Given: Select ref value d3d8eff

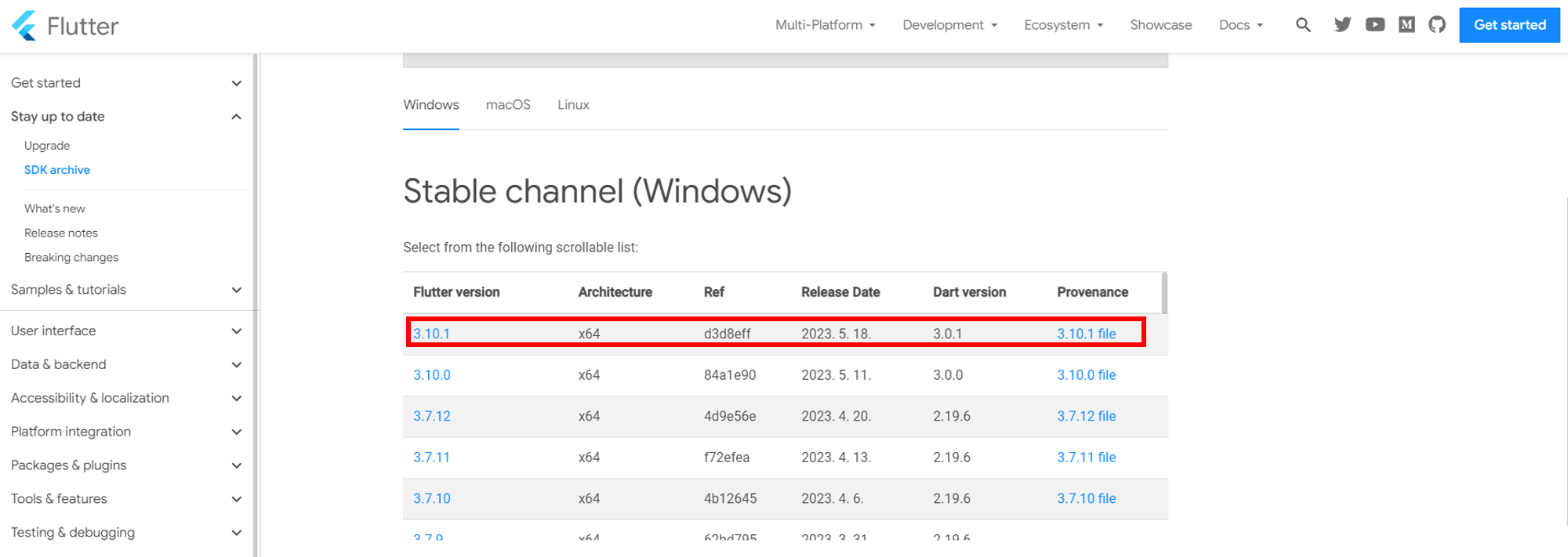Looking at the screenshot, I should [x=728, y=334].
